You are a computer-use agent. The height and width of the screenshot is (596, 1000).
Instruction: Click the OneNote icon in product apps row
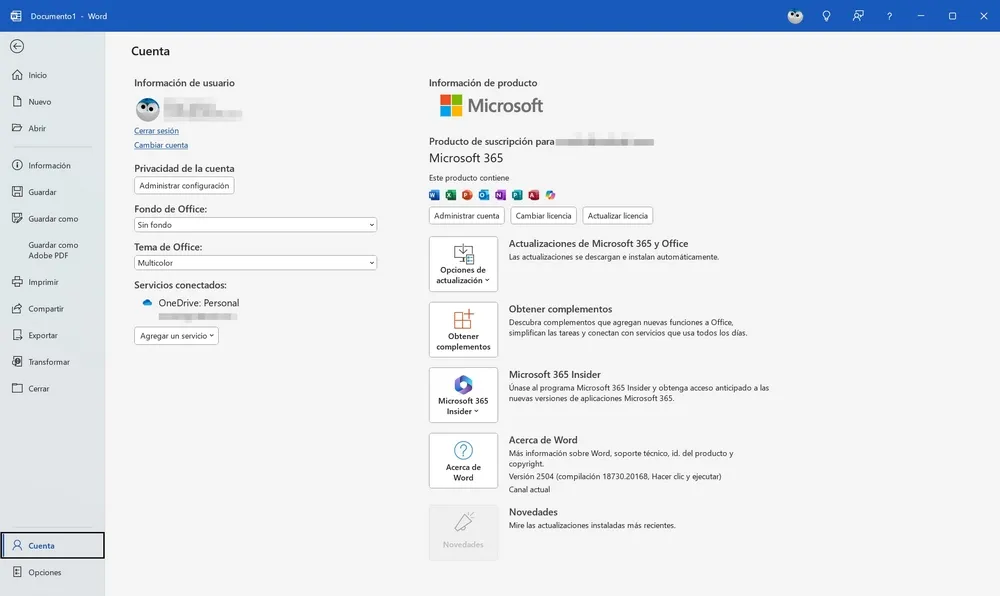coord(501,195)
